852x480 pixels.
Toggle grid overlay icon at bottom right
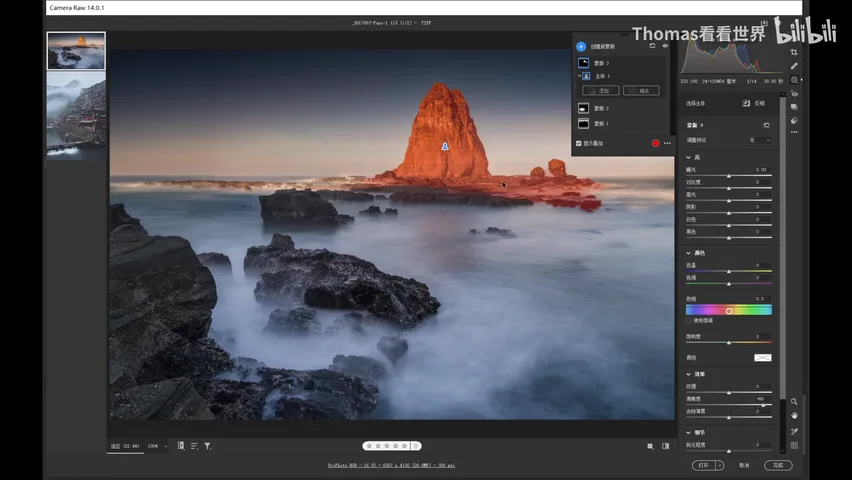click(x=794, y=445)
